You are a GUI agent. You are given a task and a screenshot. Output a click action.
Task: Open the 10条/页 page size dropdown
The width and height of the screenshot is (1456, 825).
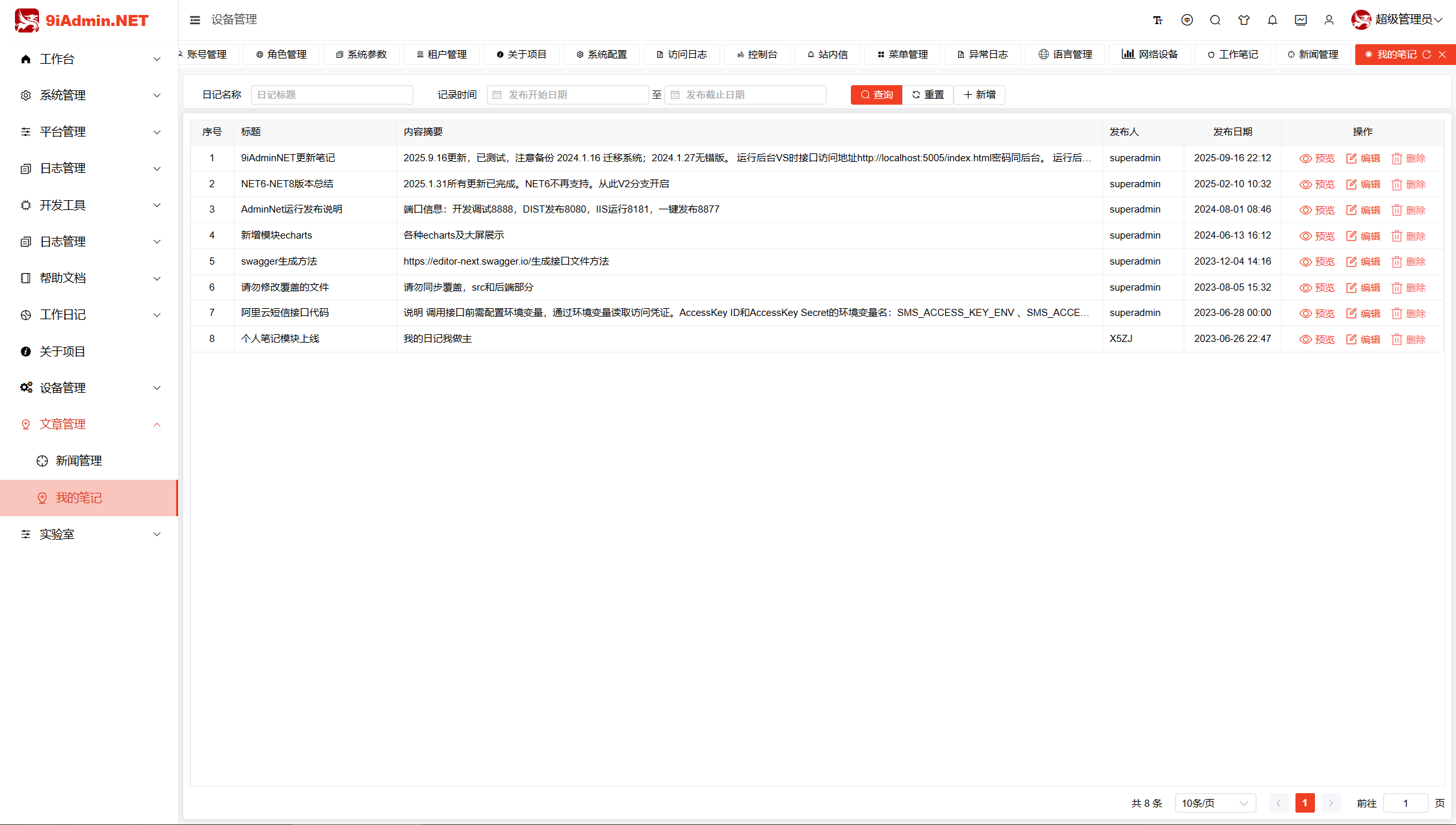(1215, 803)
